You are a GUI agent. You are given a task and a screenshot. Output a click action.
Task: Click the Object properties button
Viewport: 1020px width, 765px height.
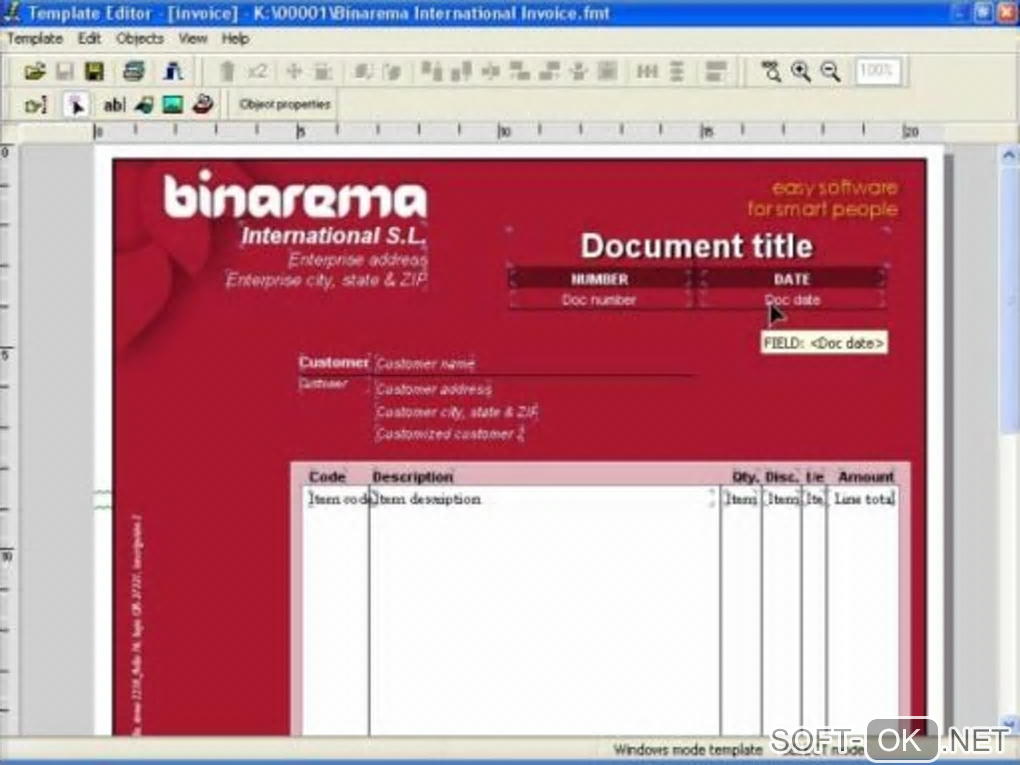tap(285, 104)
